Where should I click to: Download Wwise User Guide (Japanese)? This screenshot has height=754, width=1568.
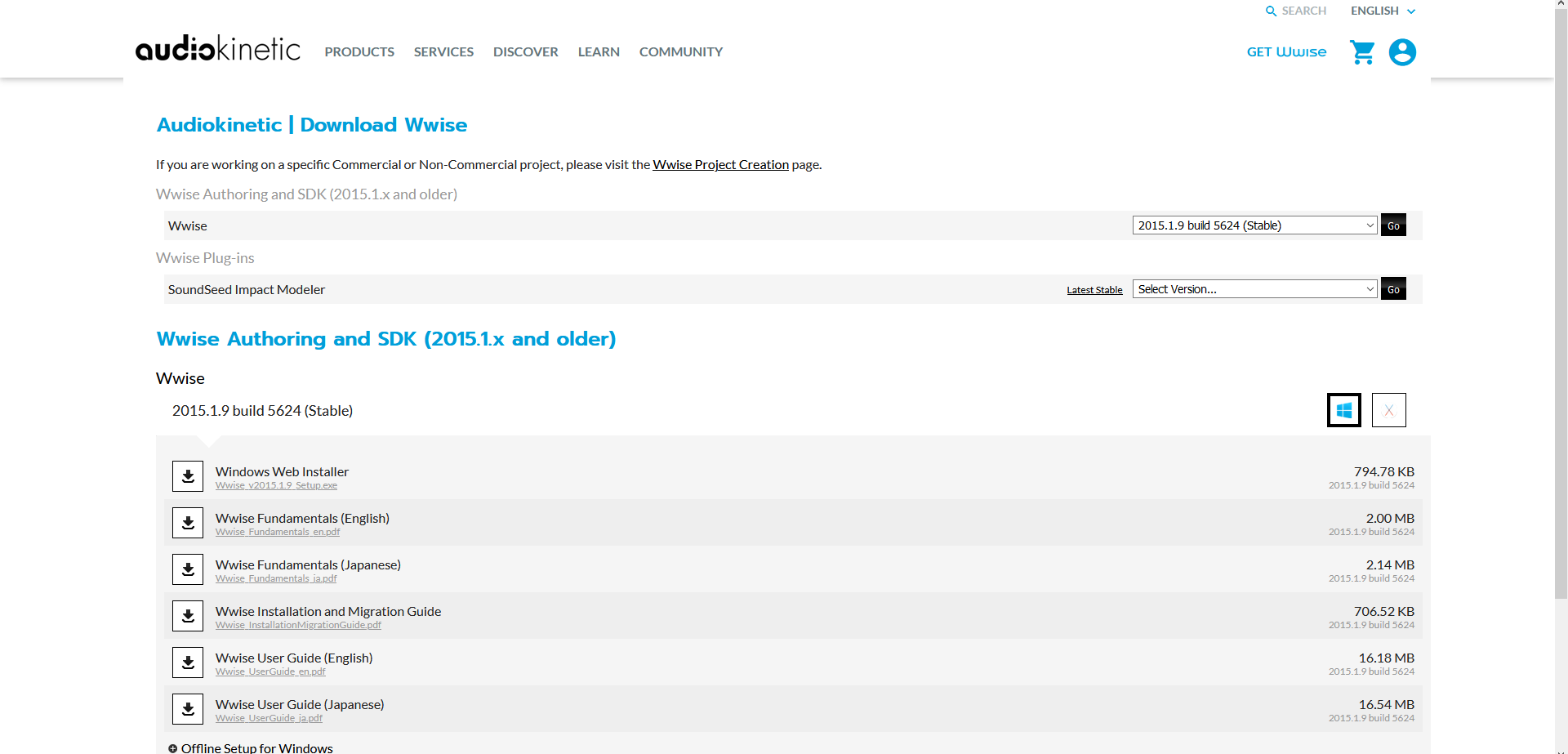(x=188, y=709)
